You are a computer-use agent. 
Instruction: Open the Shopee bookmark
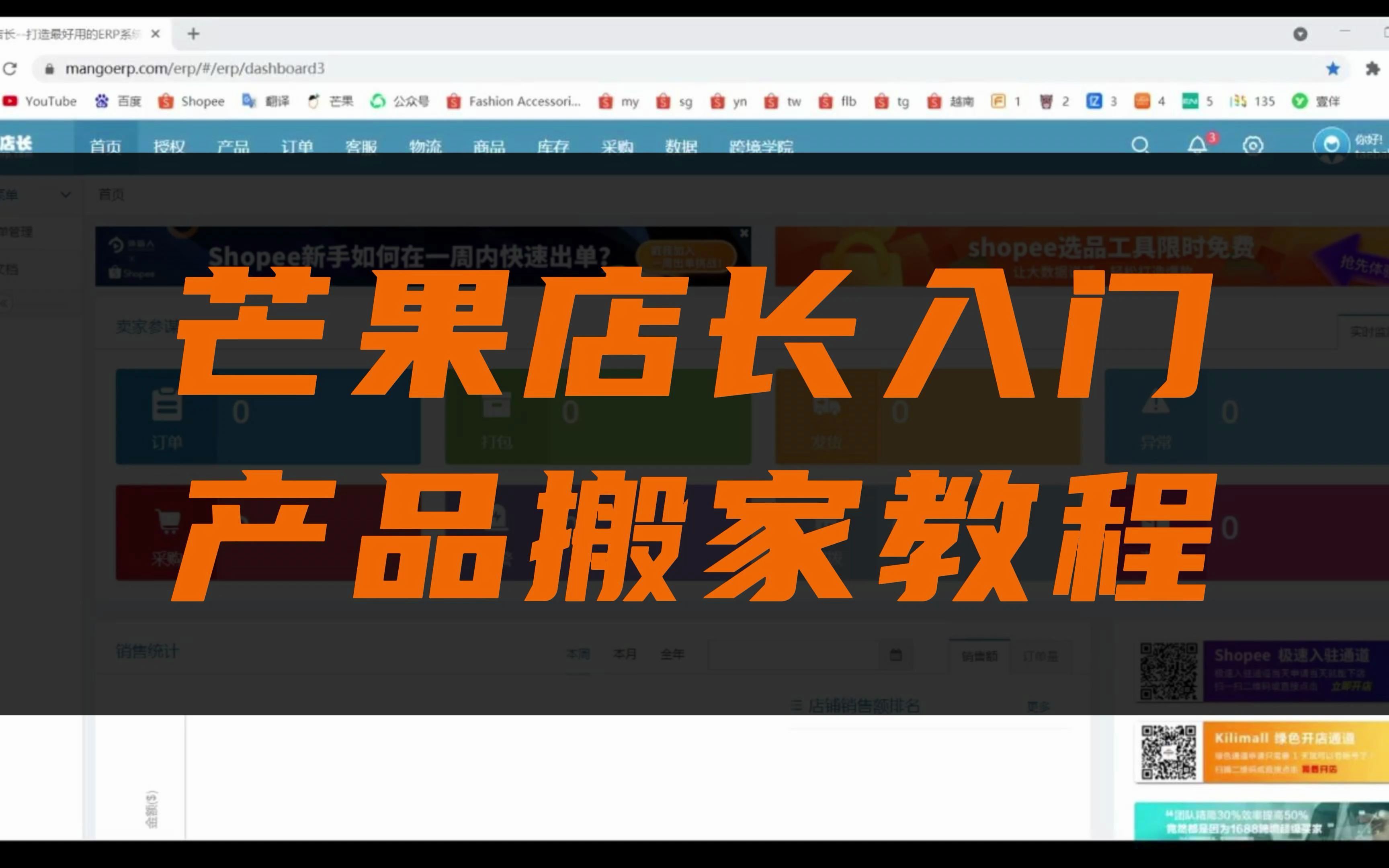[191, 102]
